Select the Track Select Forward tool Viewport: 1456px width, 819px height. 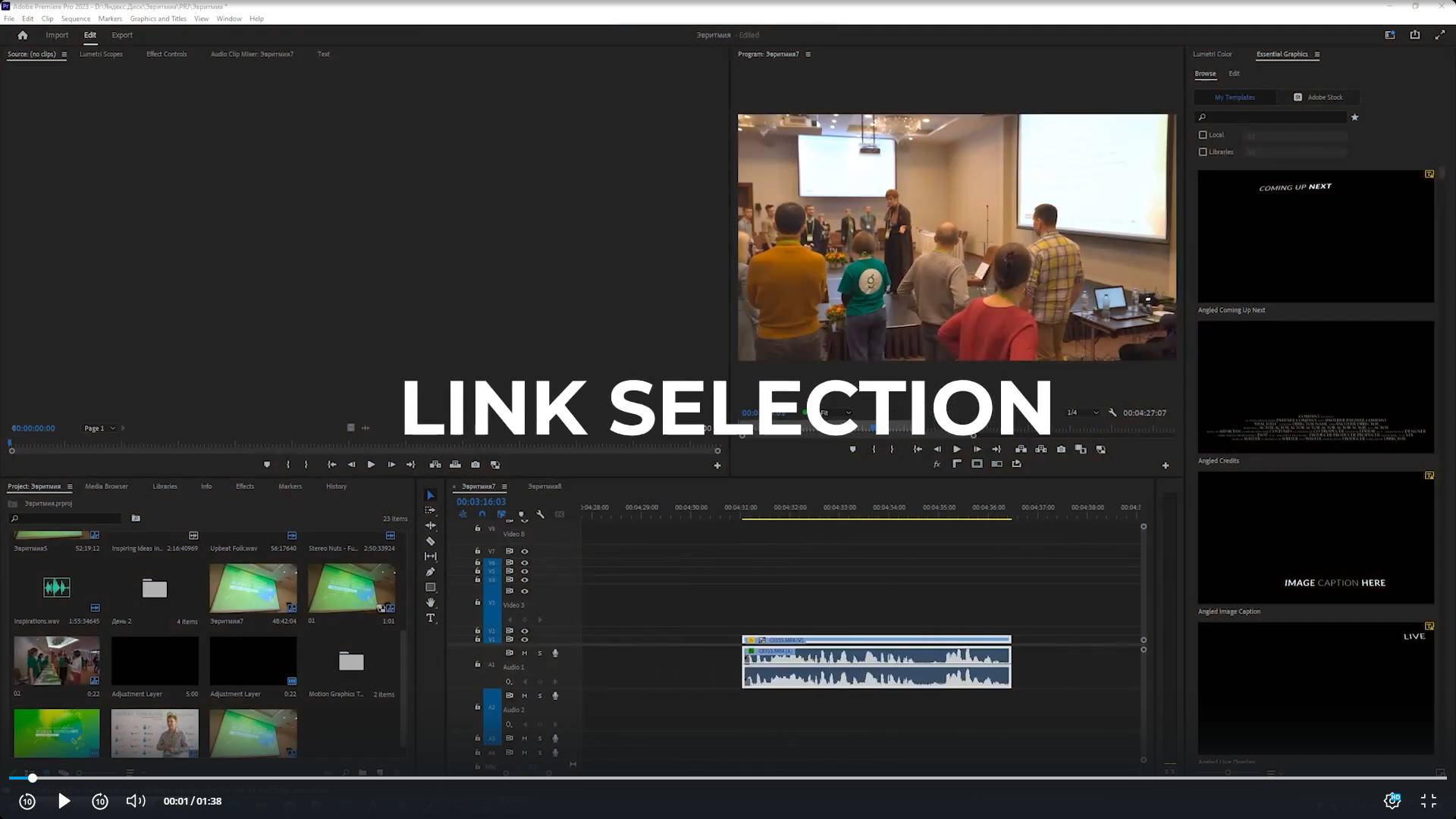430,510
